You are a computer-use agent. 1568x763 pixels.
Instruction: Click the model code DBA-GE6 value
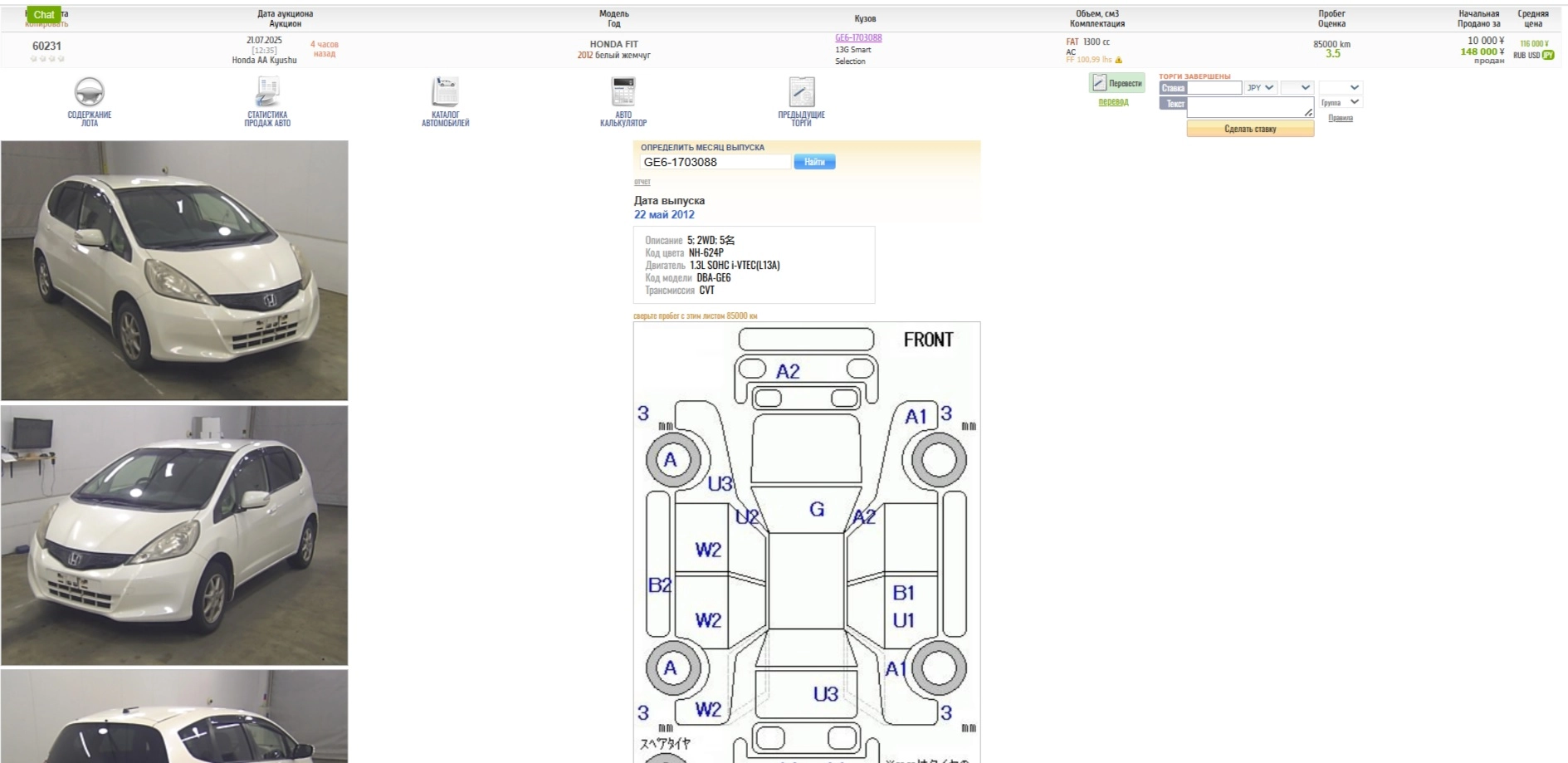click(x=714, y=278)
